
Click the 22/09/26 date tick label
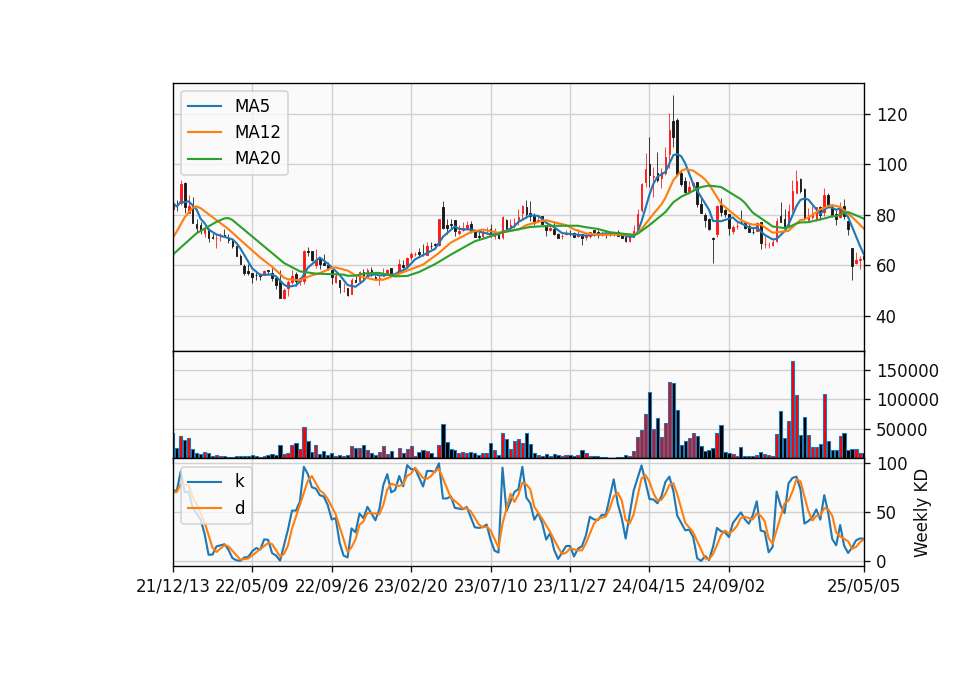tap(332, 586)
